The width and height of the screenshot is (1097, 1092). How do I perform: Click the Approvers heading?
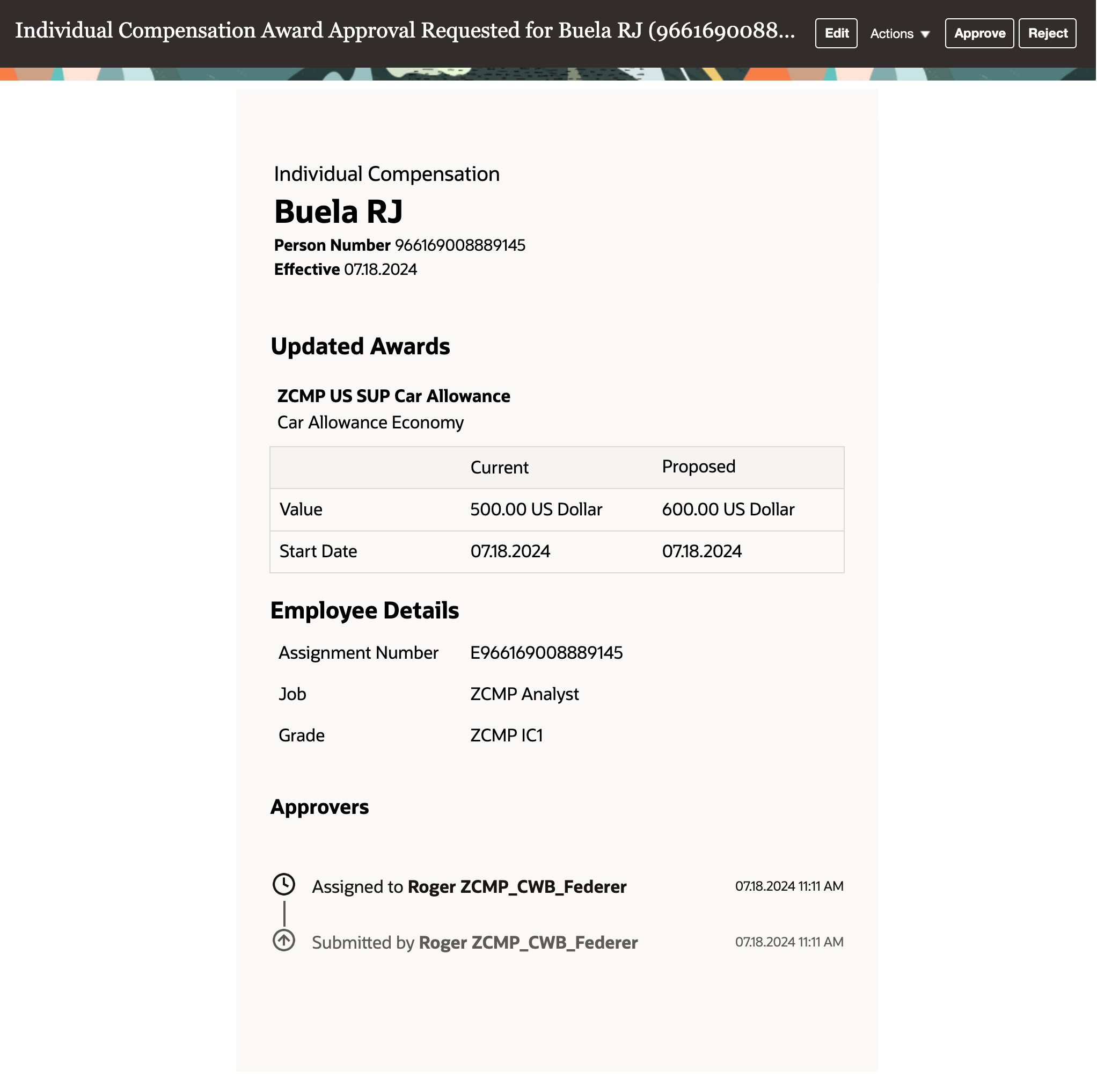(320, 807)
